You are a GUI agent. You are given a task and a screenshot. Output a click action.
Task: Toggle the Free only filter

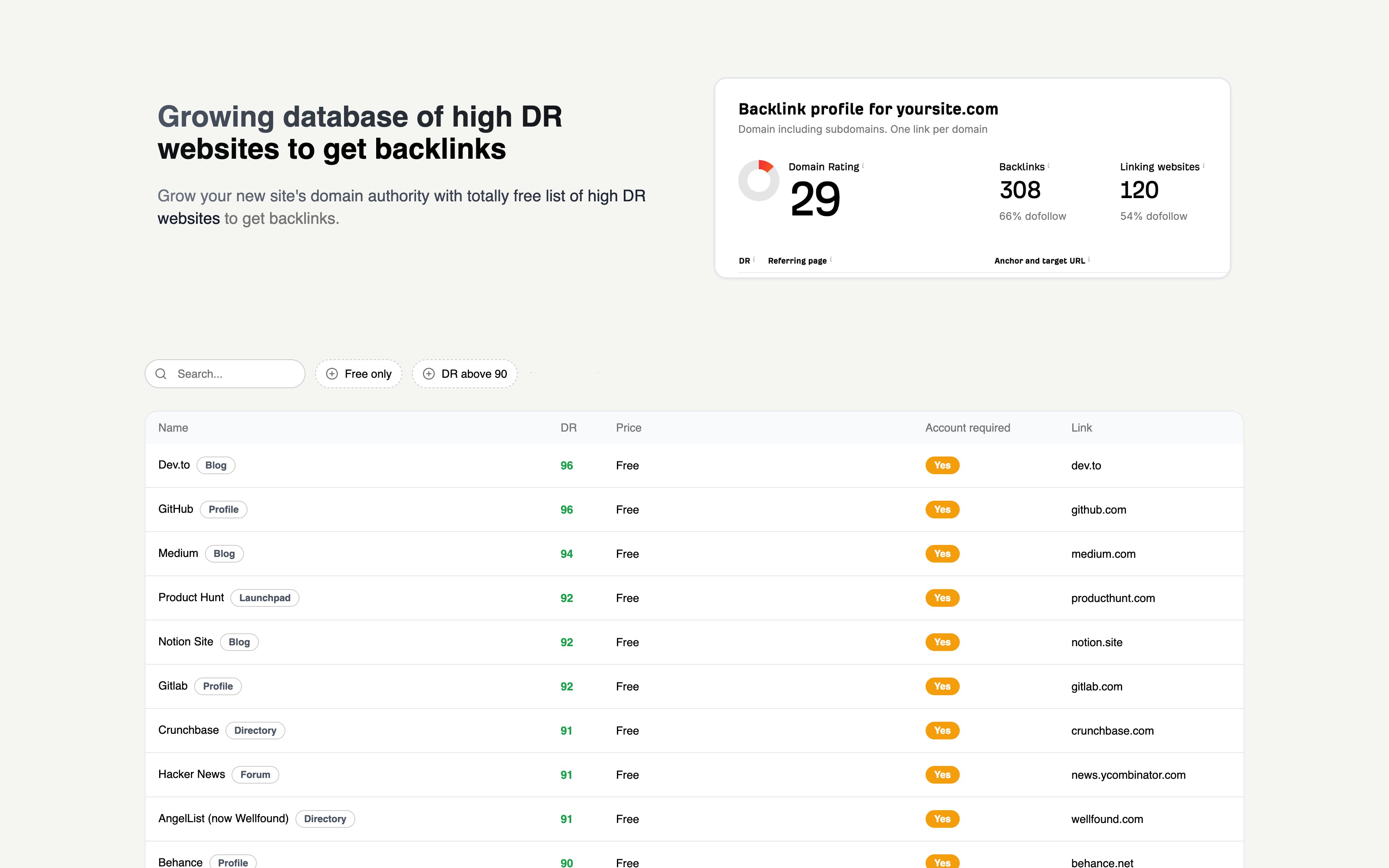[359, 374]
